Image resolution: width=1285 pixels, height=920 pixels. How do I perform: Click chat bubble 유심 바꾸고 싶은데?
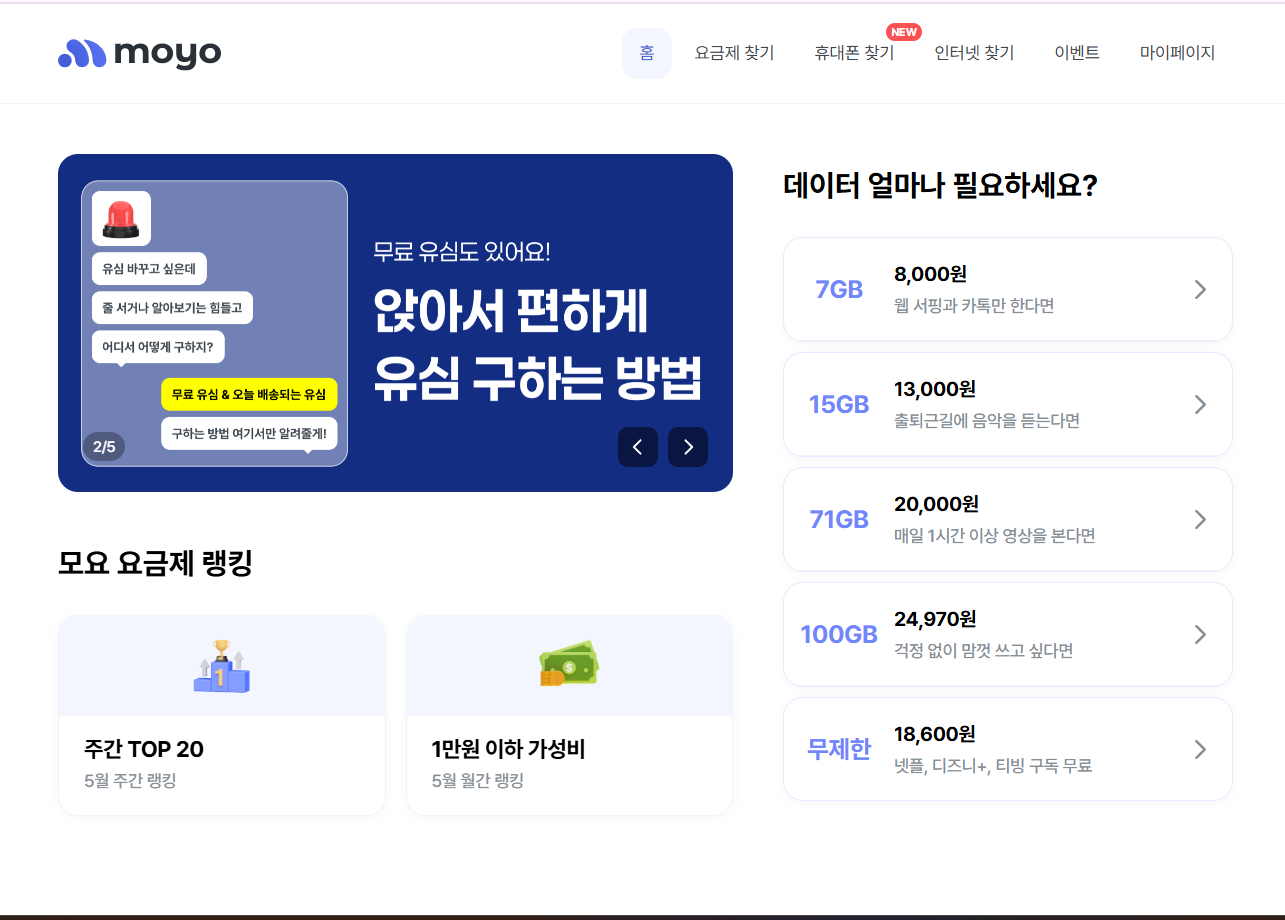[x=149, y=268]
